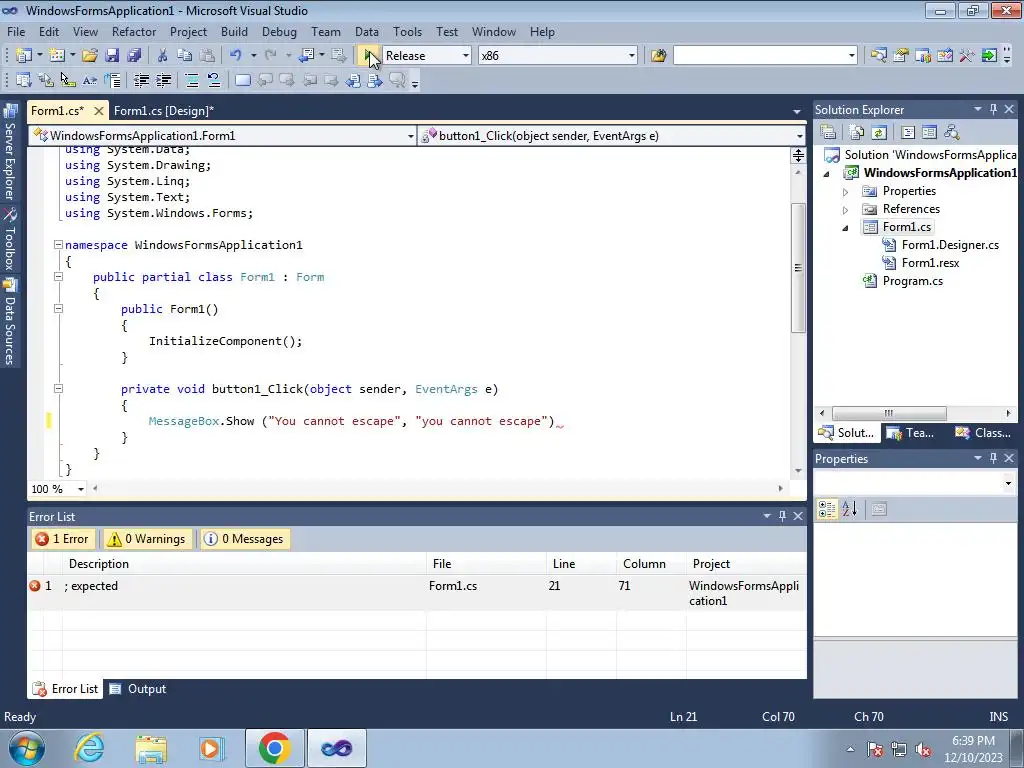Click the Extension Manager icon with green arrow
1024x768 pixels.
[x=989, y=56]
